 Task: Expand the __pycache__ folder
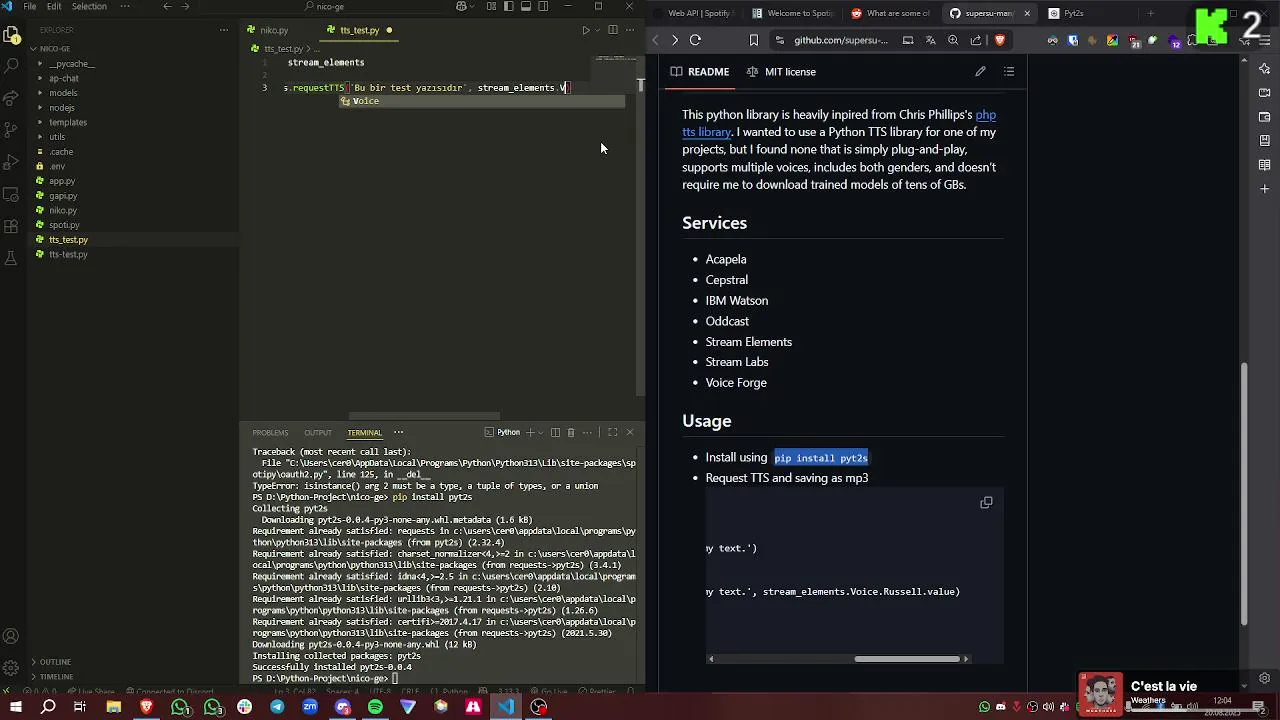(x=71, y=63)
